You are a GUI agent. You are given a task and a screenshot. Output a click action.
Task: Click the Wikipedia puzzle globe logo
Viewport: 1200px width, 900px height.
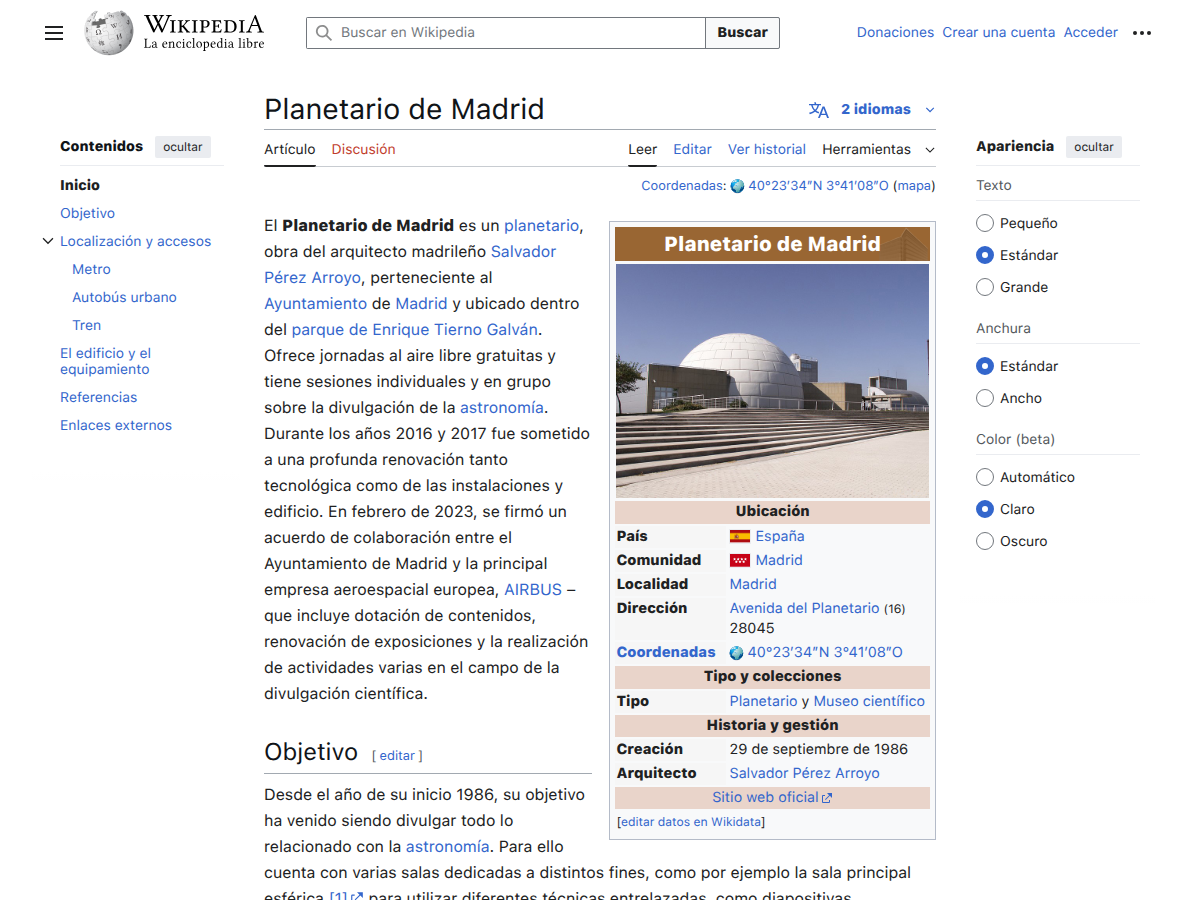click(108, 32)
